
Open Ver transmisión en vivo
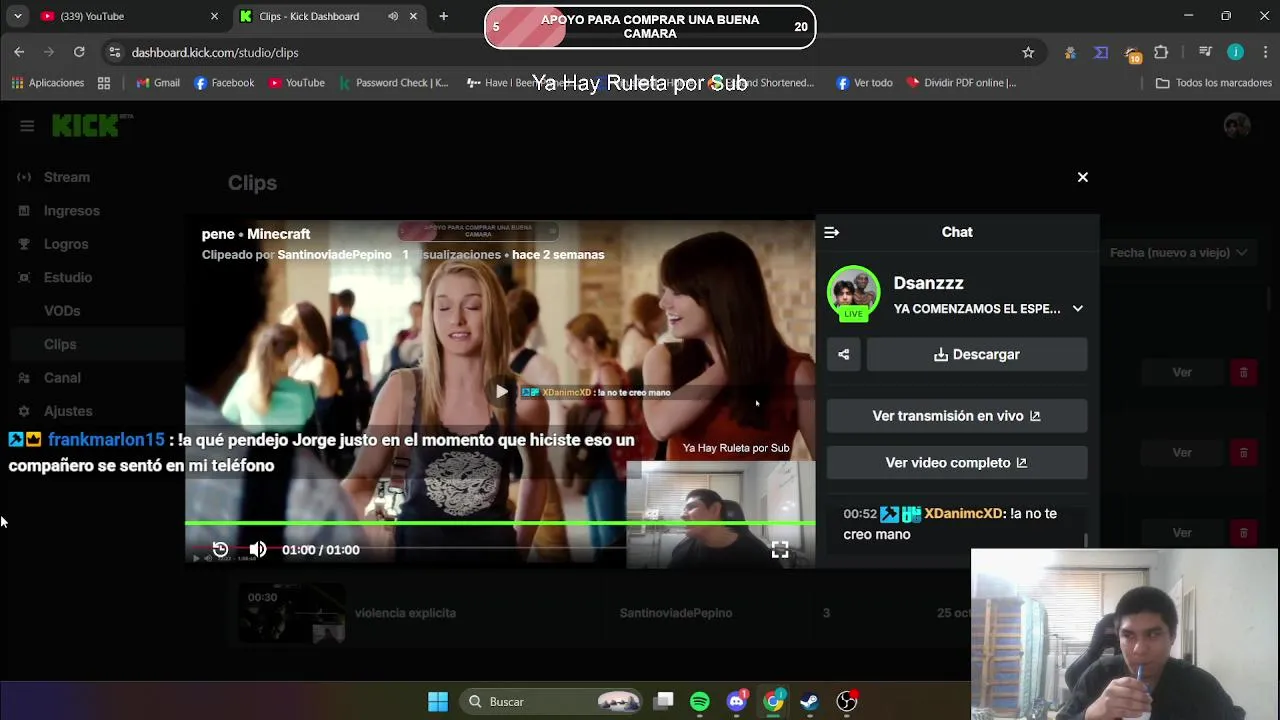point(956,416)
